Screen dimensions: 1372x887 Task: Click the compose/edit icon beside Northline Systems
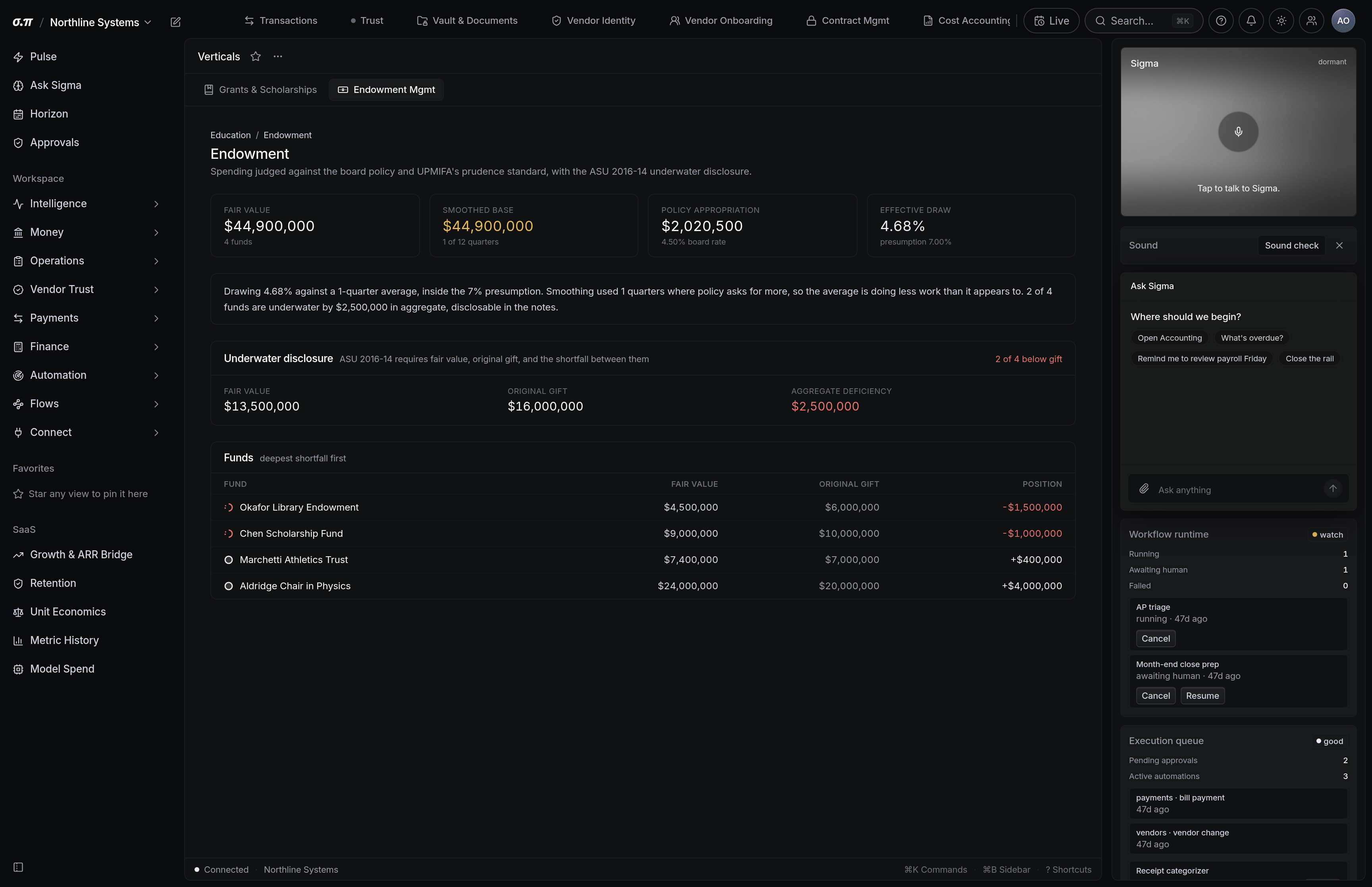tap(175, 22)
